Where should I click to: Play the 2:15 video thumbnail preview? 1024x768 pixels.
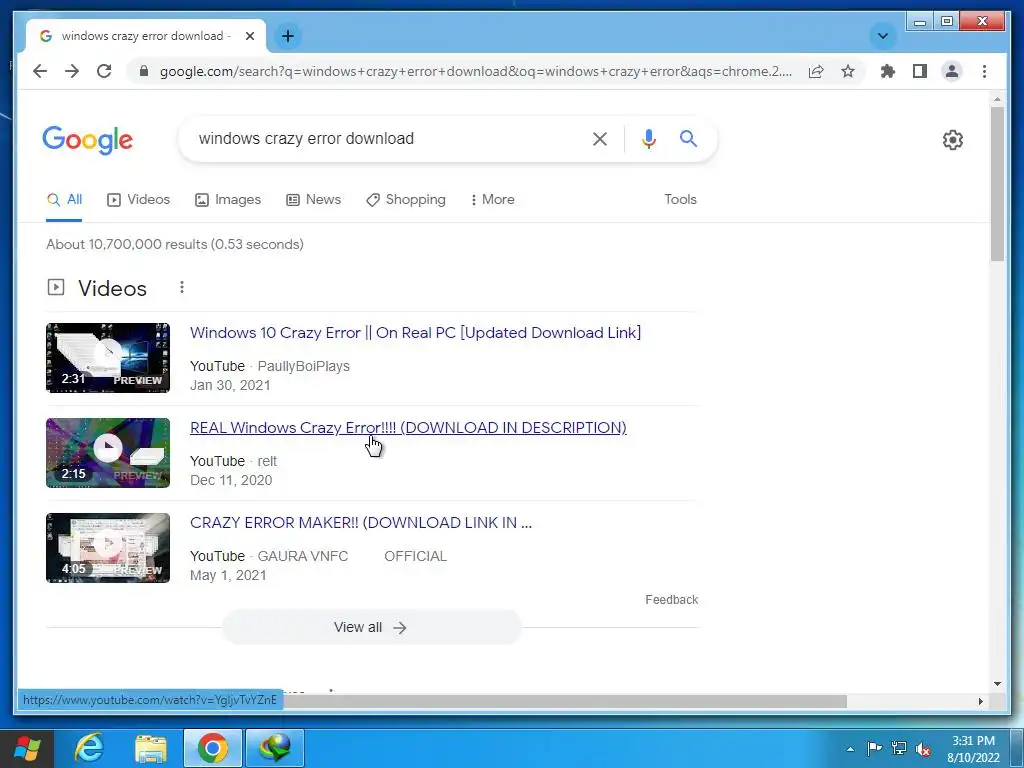[x=108, y=453]
